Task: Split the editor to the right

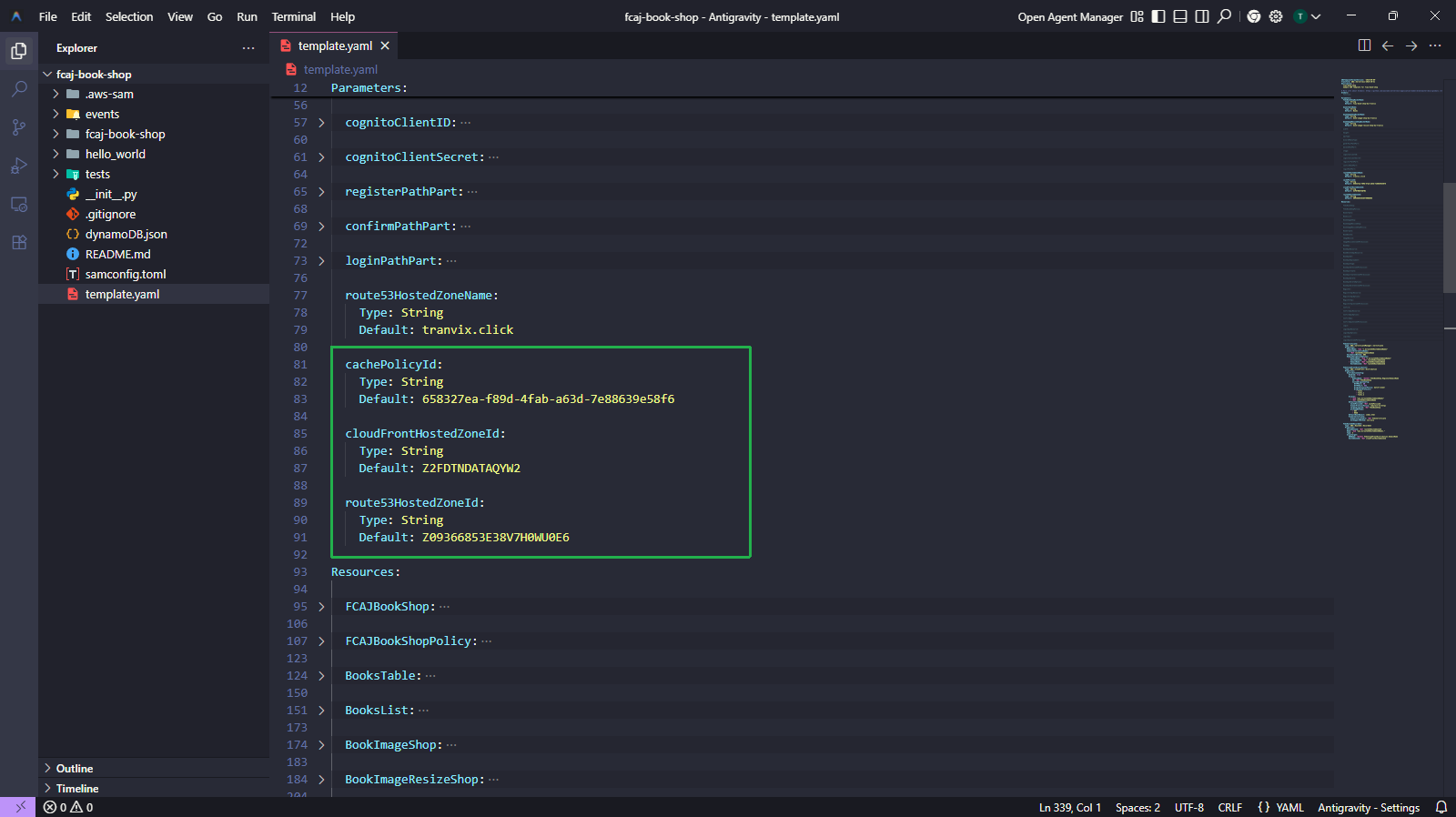Action: (1364, 45)
